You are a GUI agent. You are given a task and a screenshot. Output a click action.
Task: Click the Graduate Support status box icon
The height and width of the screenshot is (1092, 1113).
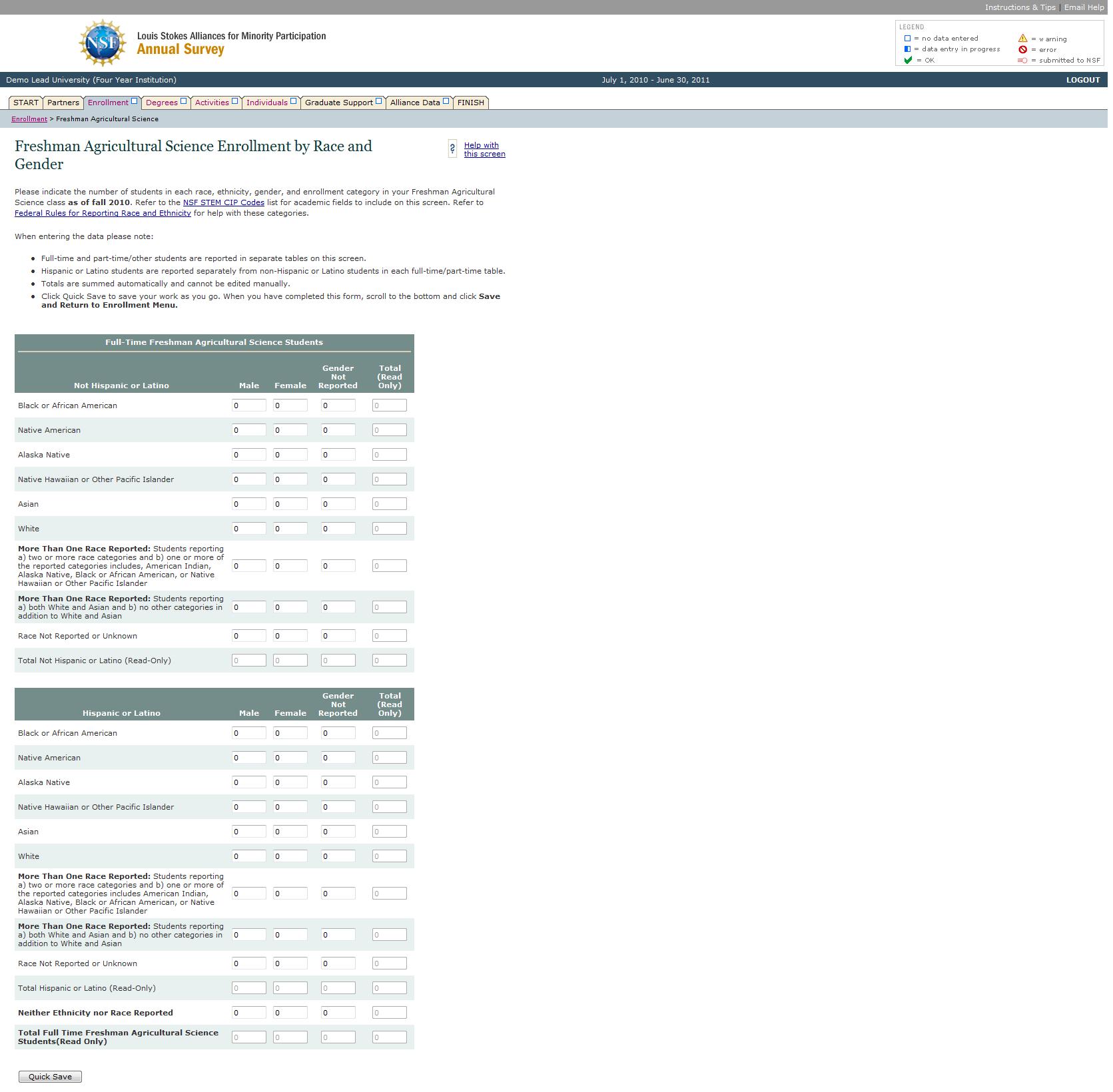click(x=378, y=102)
